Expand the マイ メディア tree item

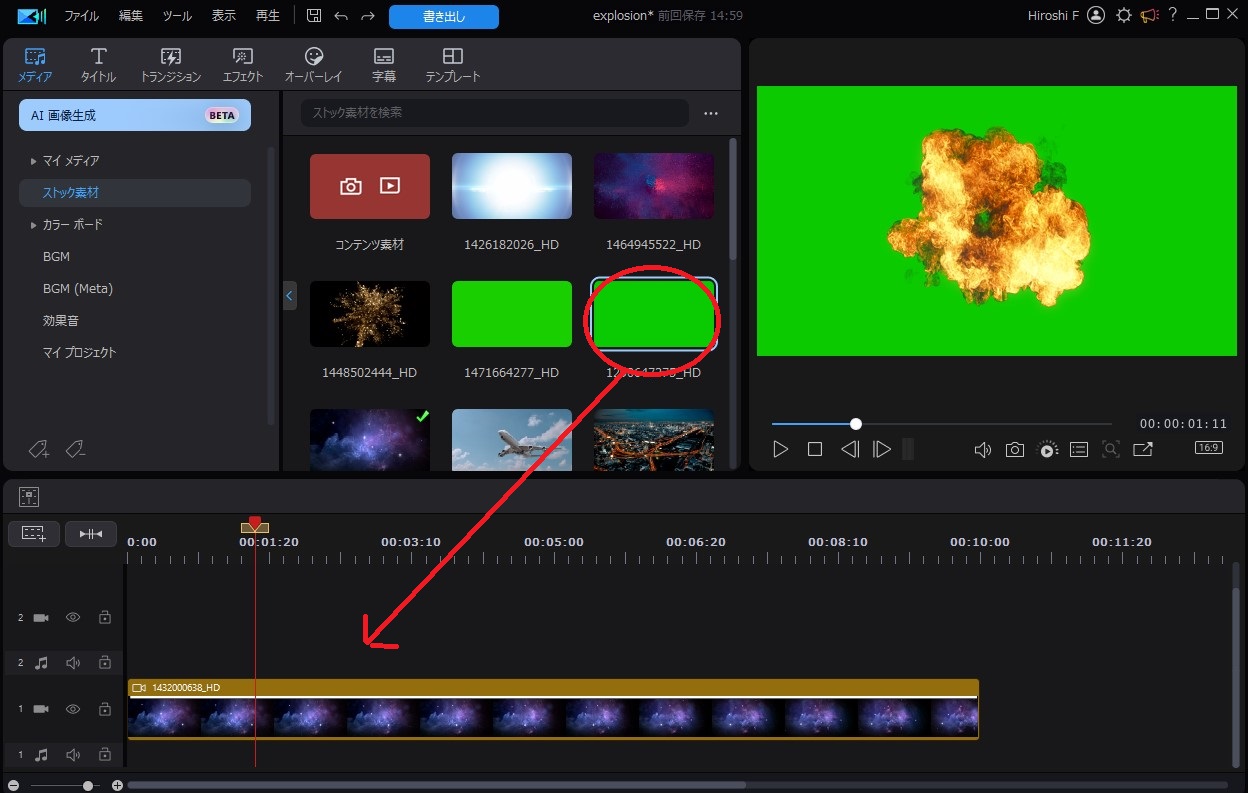(33, 161)
